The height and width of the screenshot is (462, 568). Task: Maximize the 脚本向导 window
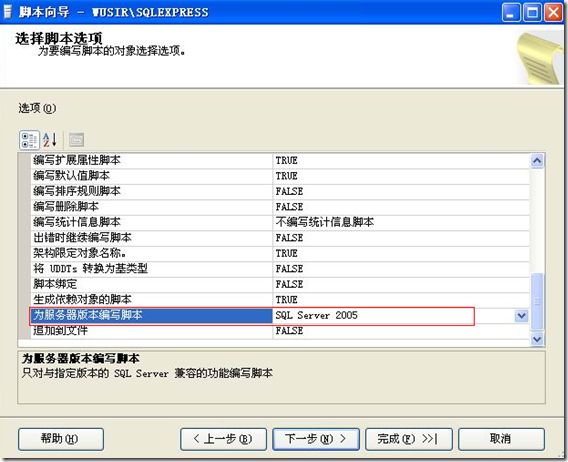coord(532,12)
